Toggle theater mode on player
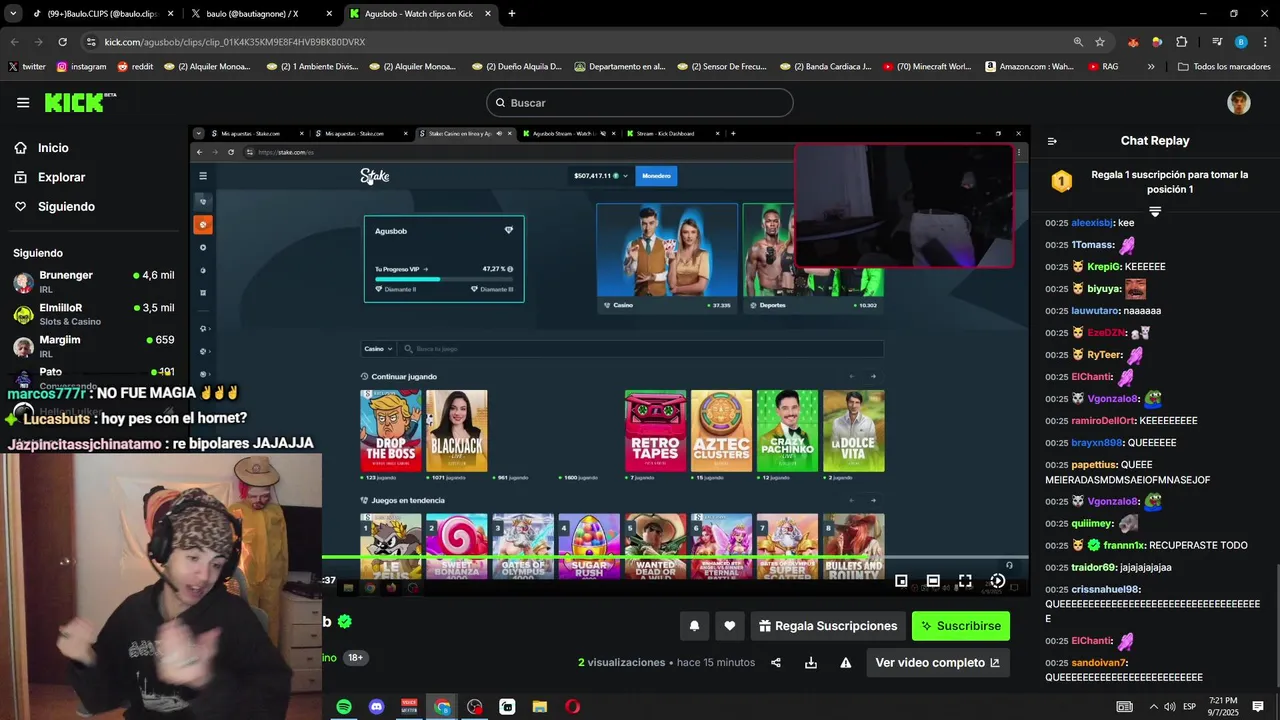Viewport: 1280px width, 720px height. 933,580
